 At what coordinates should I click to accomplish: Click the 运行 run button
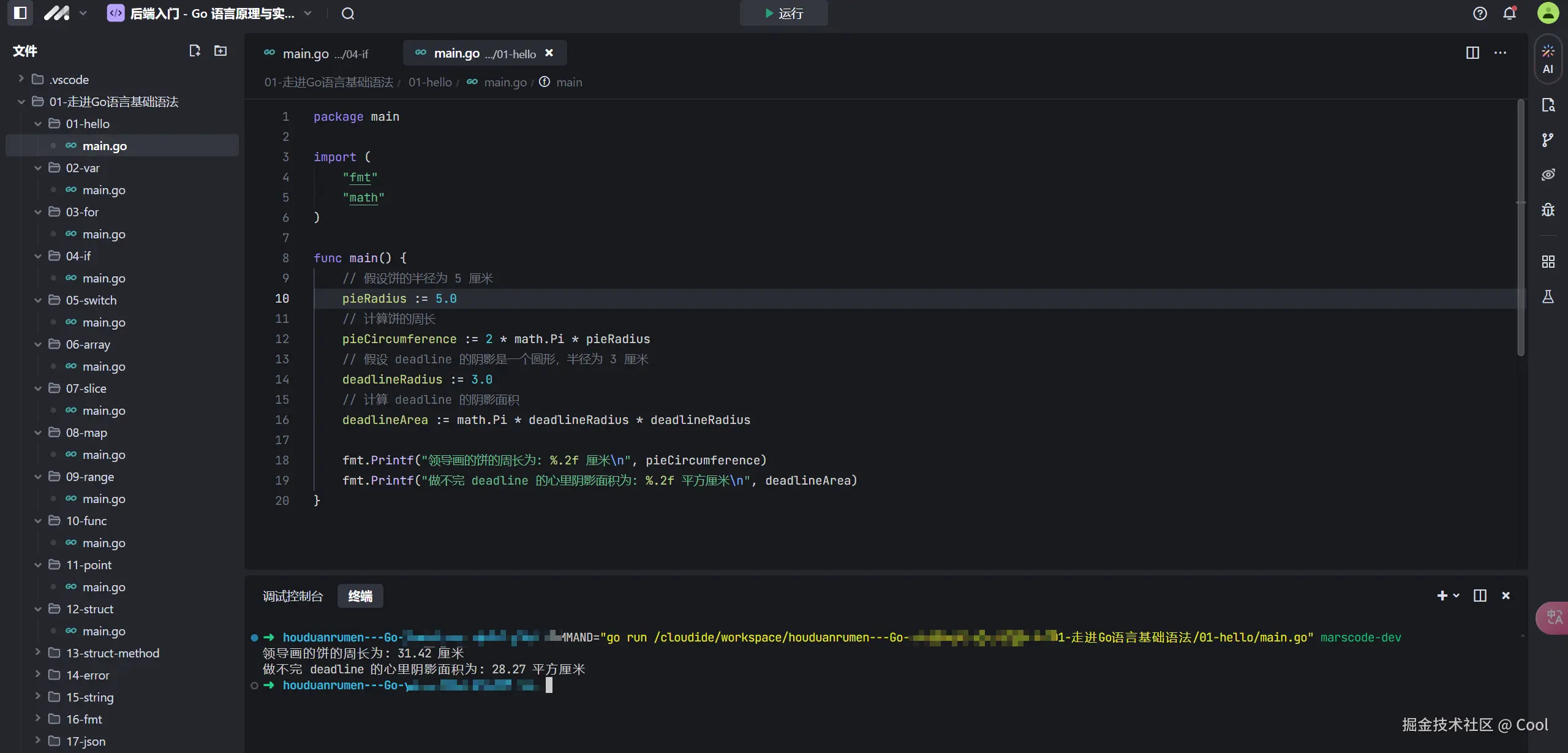pyautogui.click(x=783, y=13)
